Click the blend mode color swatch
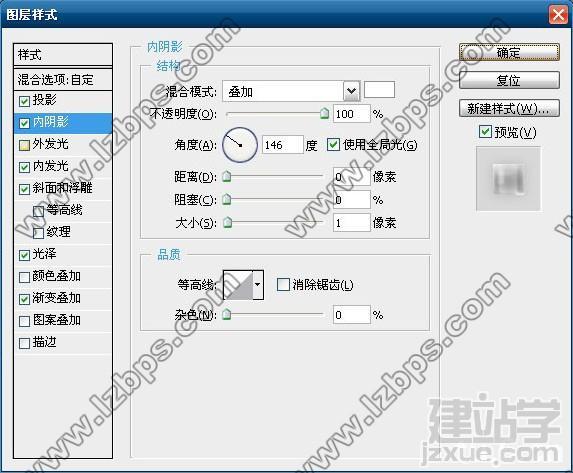The image size is (573, 473). (379, 90)
